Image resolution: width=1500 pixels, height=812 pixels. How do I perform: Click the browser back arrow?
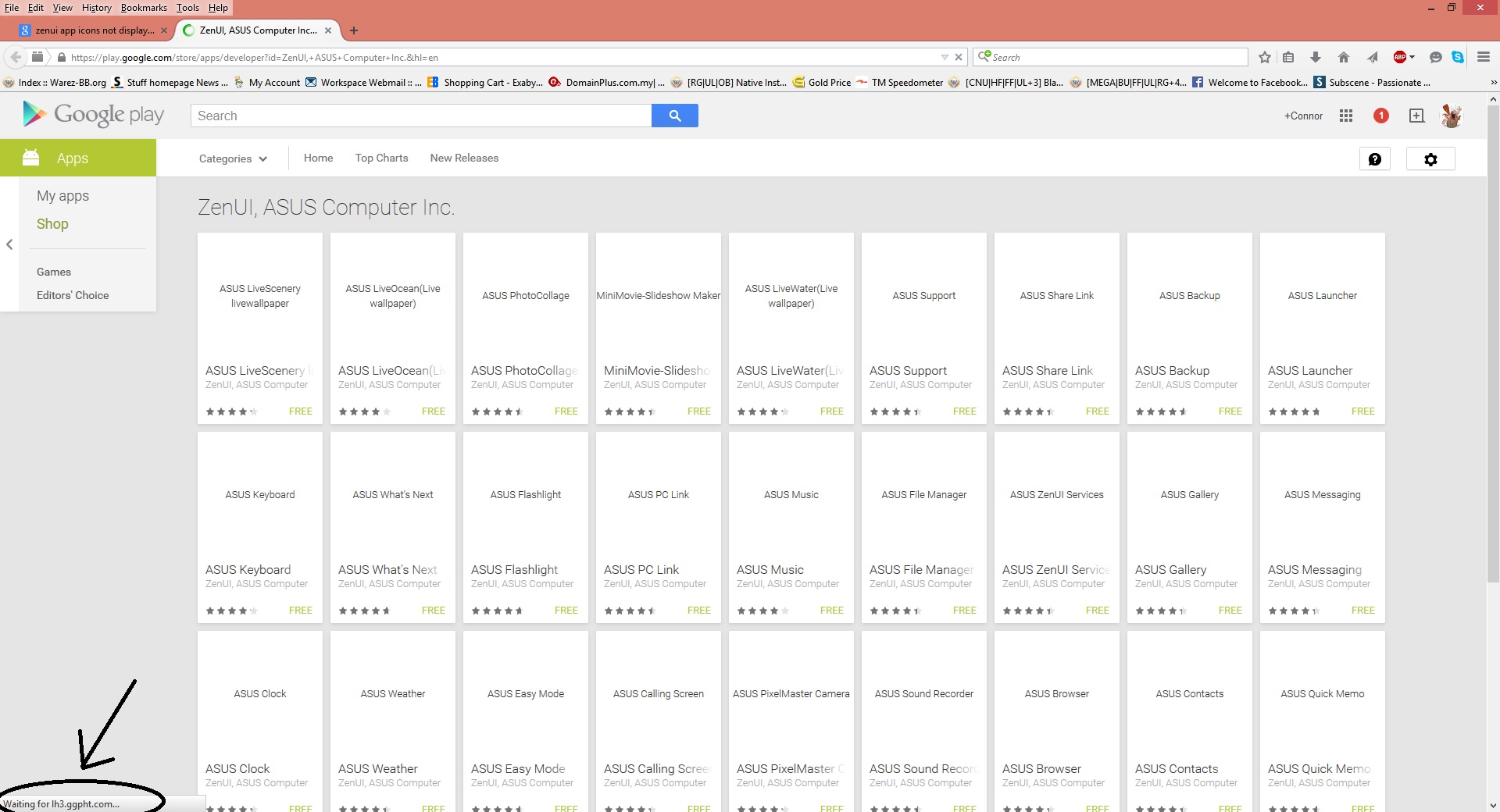(x=16, y=57)
